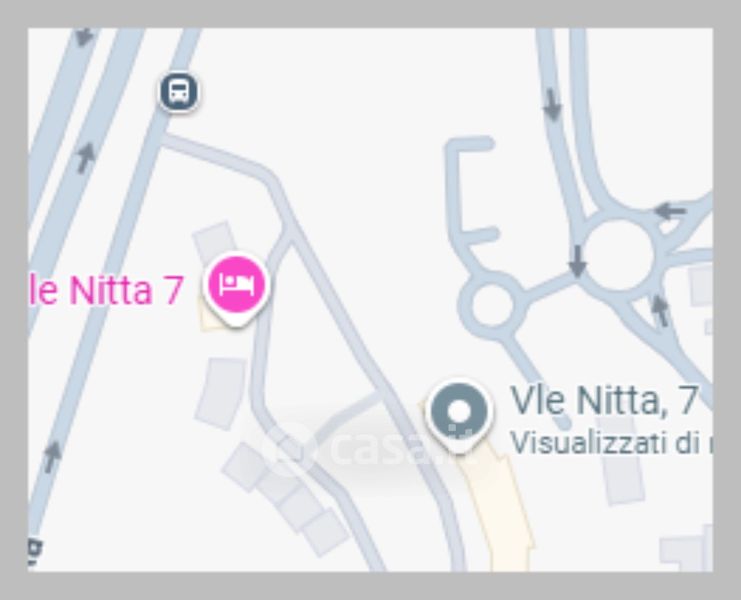Click the up arrow below the large roundabout
This screenshot has height=600, width=741.
click(660, 310)
